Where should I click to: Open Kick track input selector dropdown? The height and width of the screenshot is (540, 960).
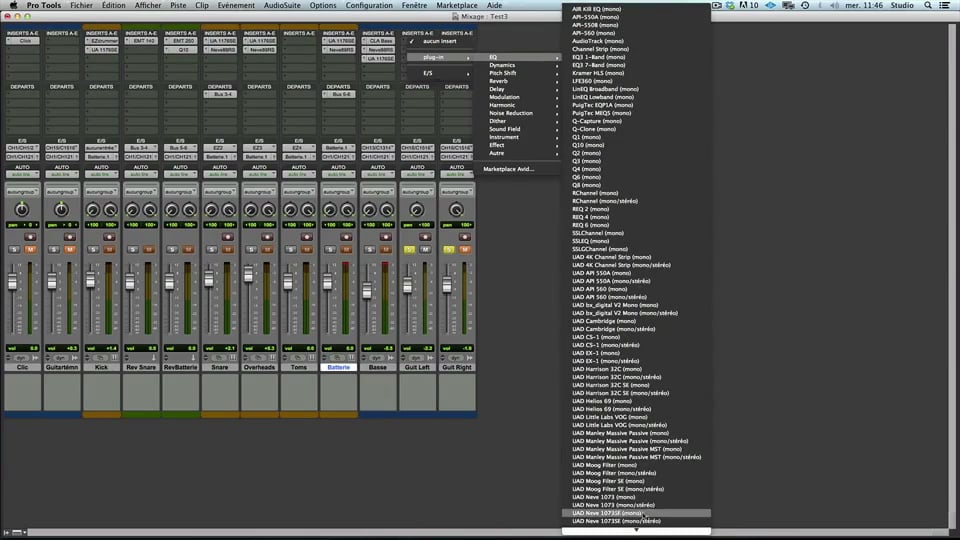[101, 148]
